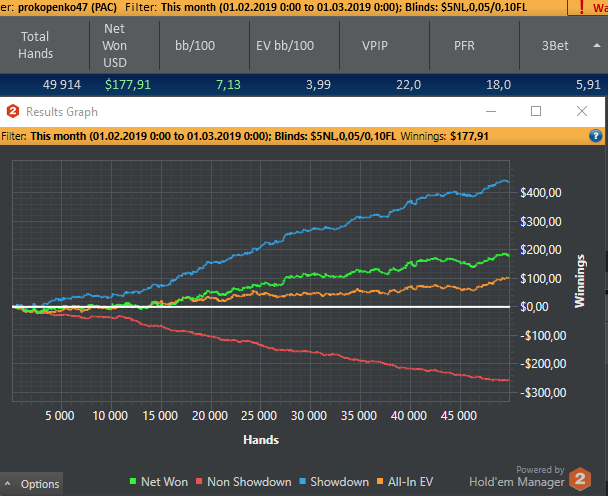The image size is (608, 496).
Task: Minimize the Results Graph window
Action: [491, 111]
